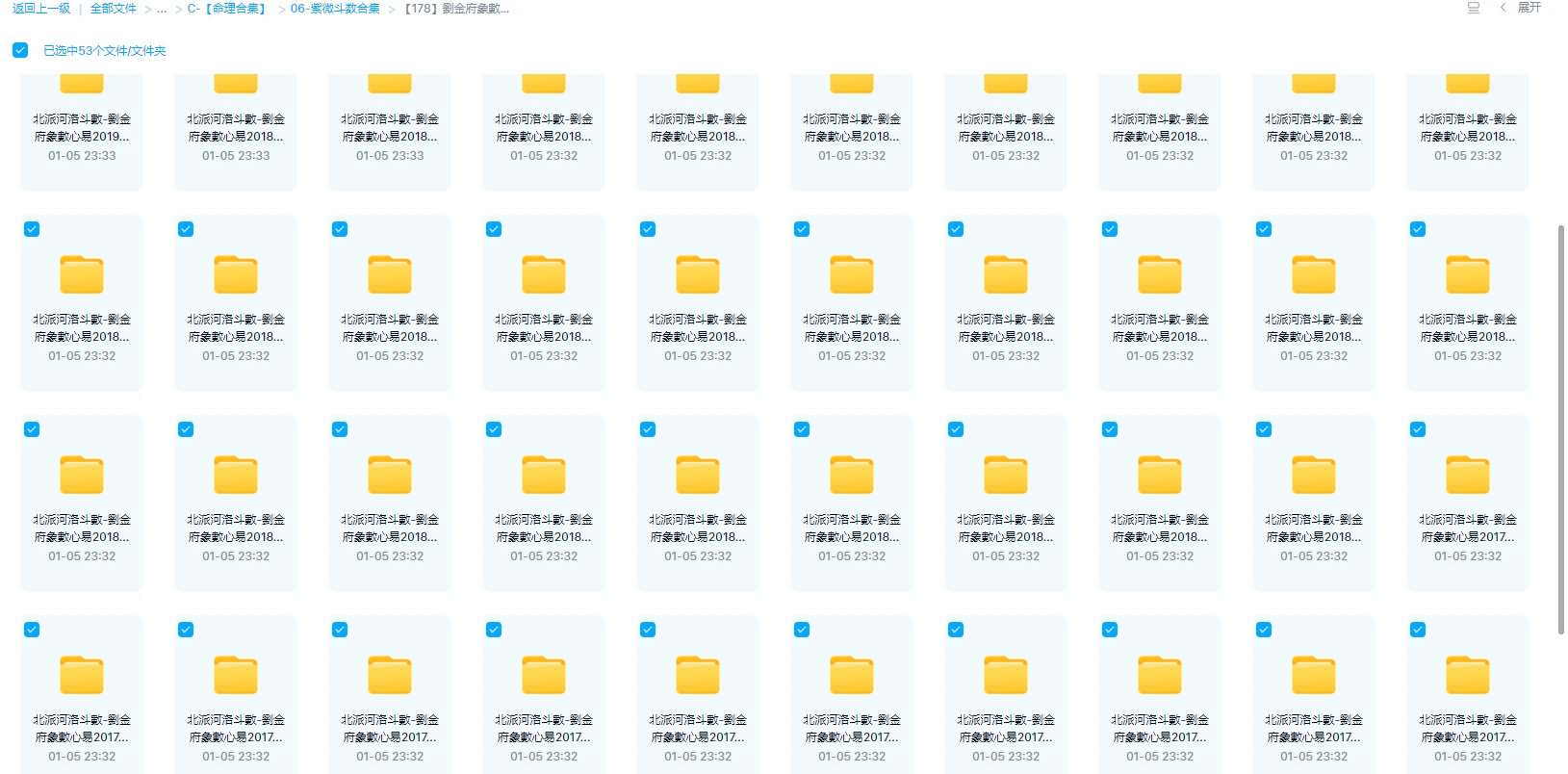Open last folder icon in second visible row

pyautogui.click(x=1467, y=275)
